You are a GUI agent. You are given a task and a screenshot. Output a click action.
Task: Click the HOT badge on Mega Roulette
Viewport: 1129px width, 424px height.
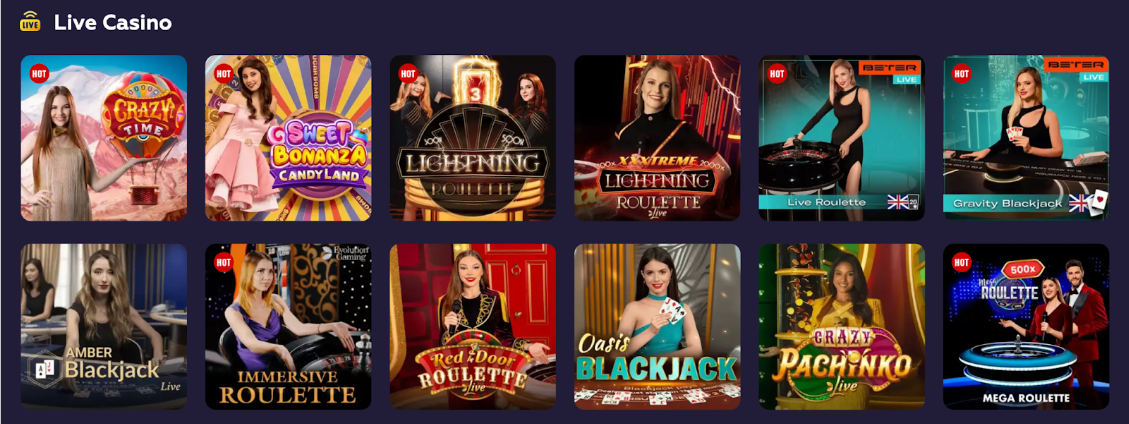(x=961, y=261)
